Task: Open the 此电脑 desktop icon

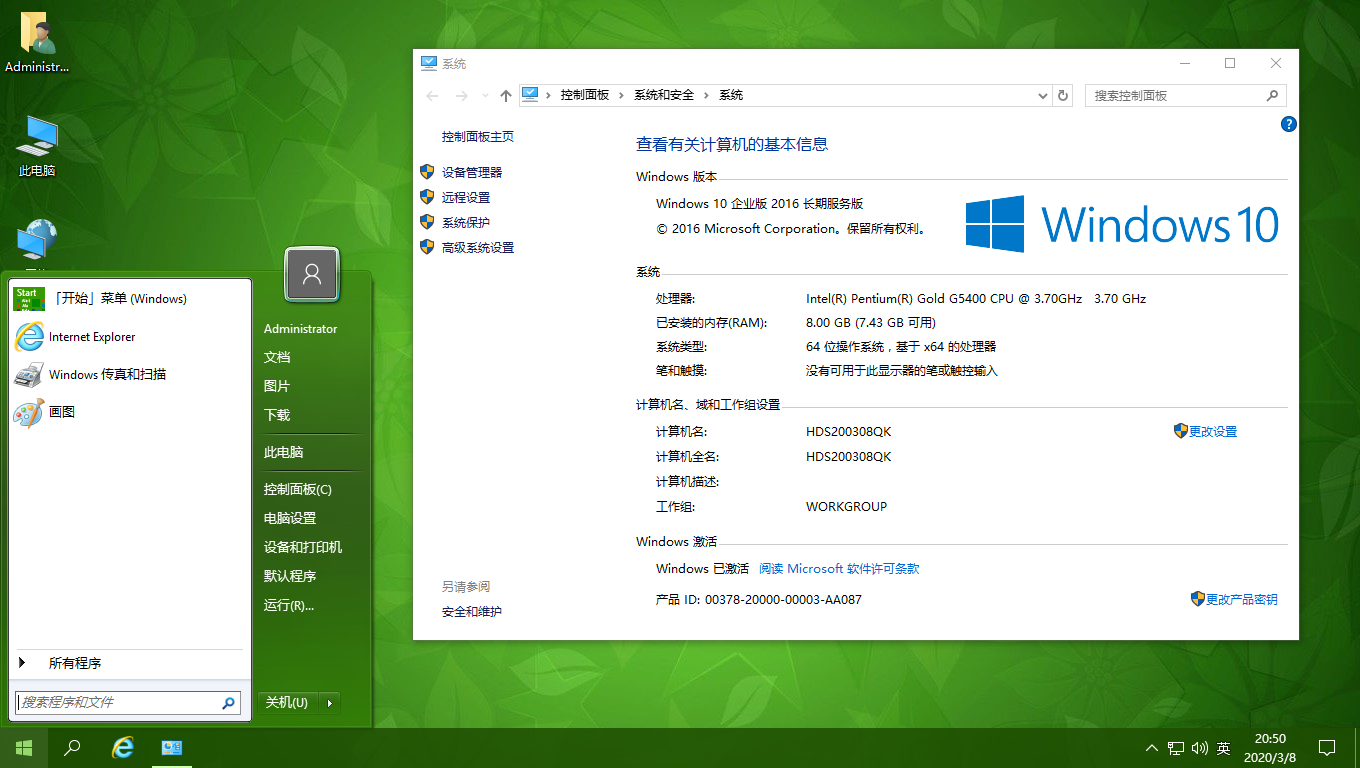Action: [37, 147]
